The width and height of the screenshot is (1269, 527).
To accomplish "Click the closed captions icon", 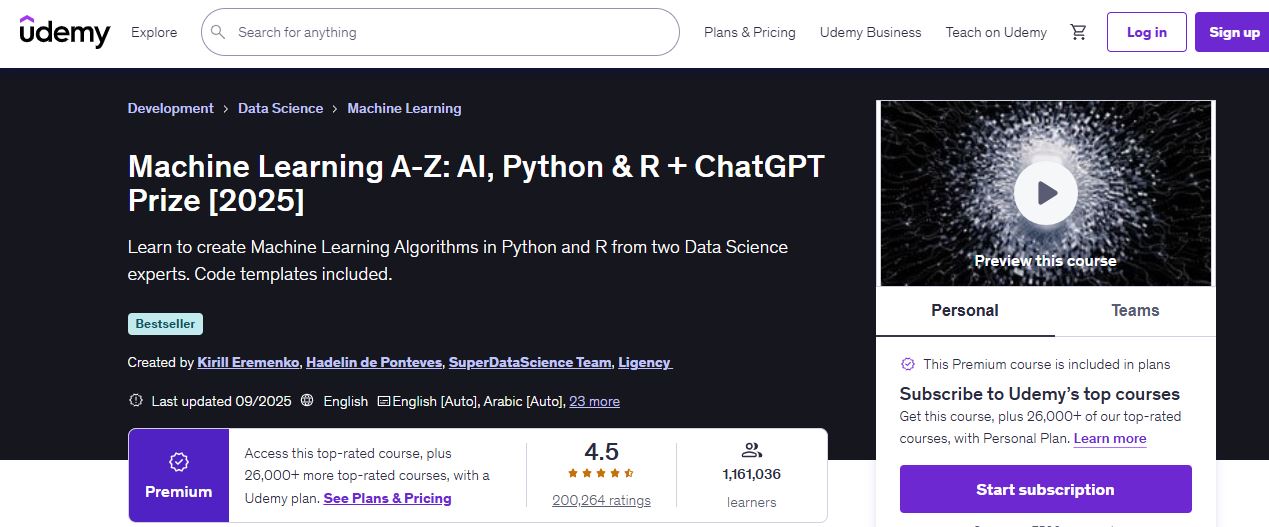I will coord(383,401).
